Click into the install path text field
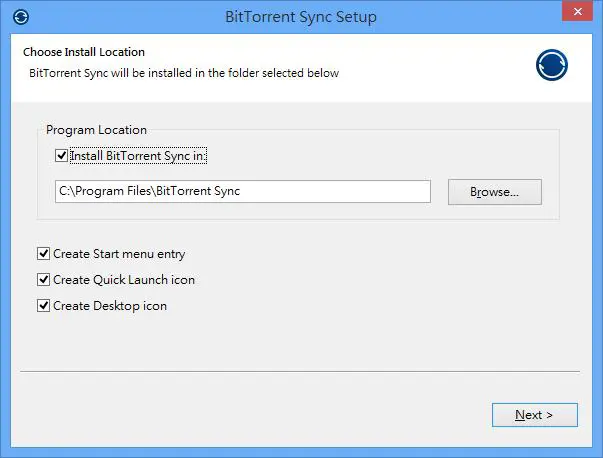This screenshot has height=458, width=603. [243, 191]
